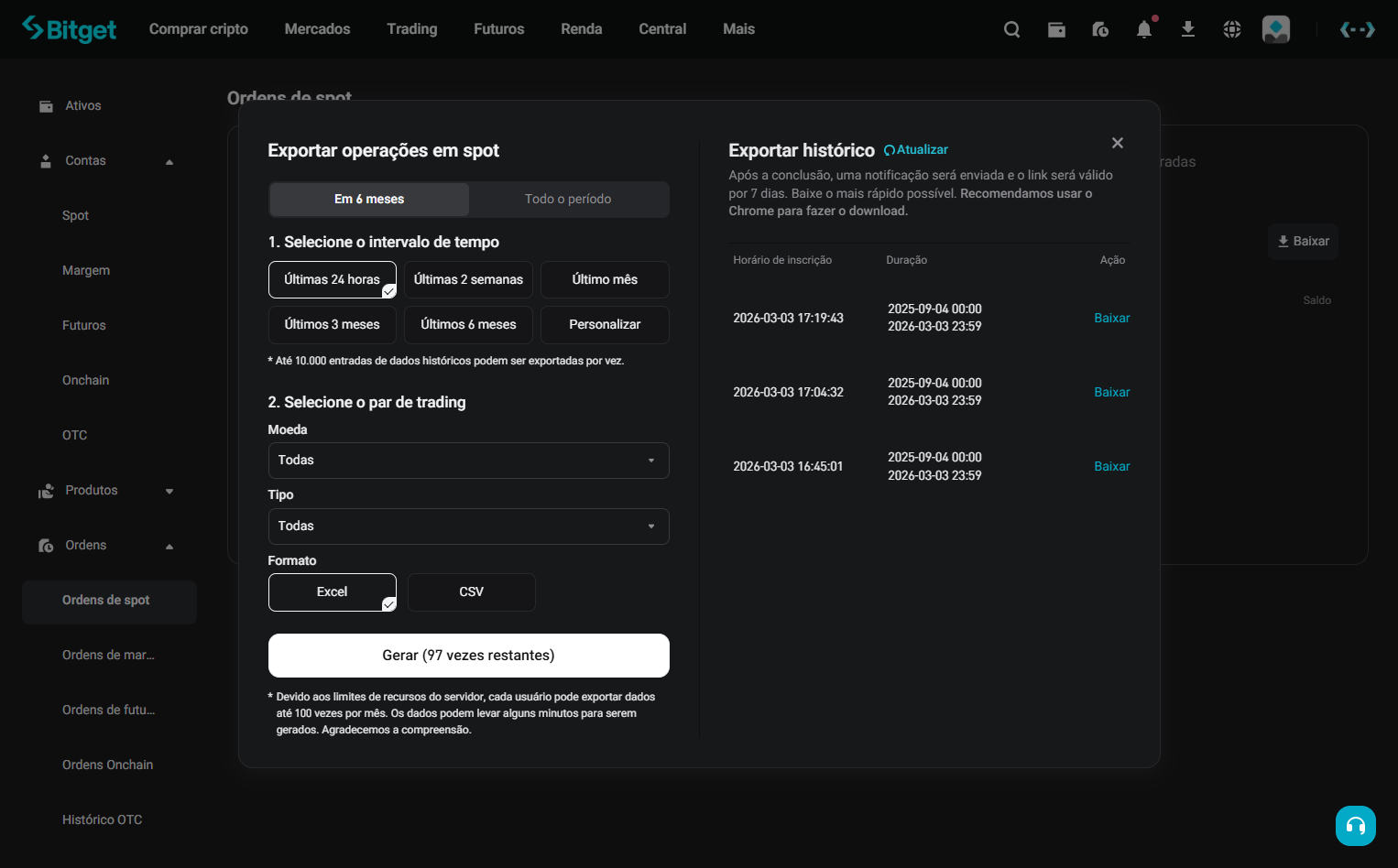1398x868 pixels.
Task: Click the widget toggle icon at far right of header
Action: tap(1357, 29)
